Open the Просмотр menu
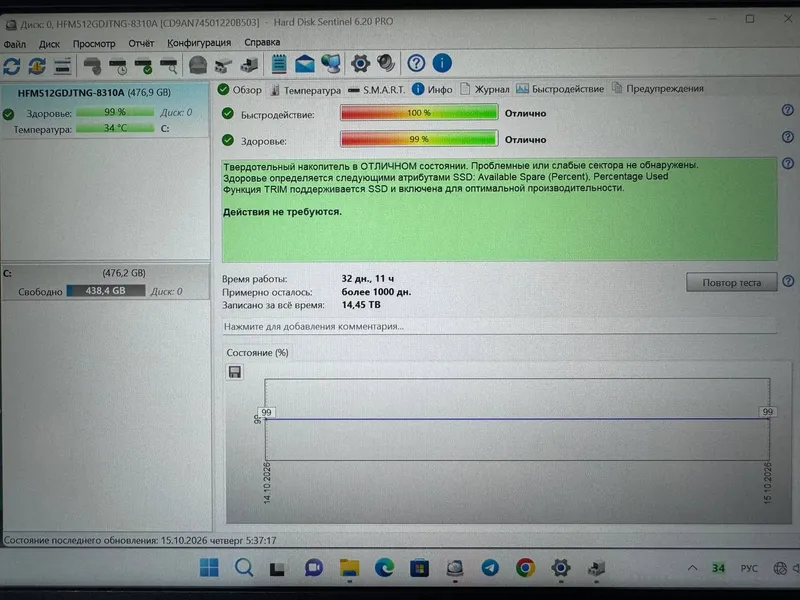 tap(94, 44)
